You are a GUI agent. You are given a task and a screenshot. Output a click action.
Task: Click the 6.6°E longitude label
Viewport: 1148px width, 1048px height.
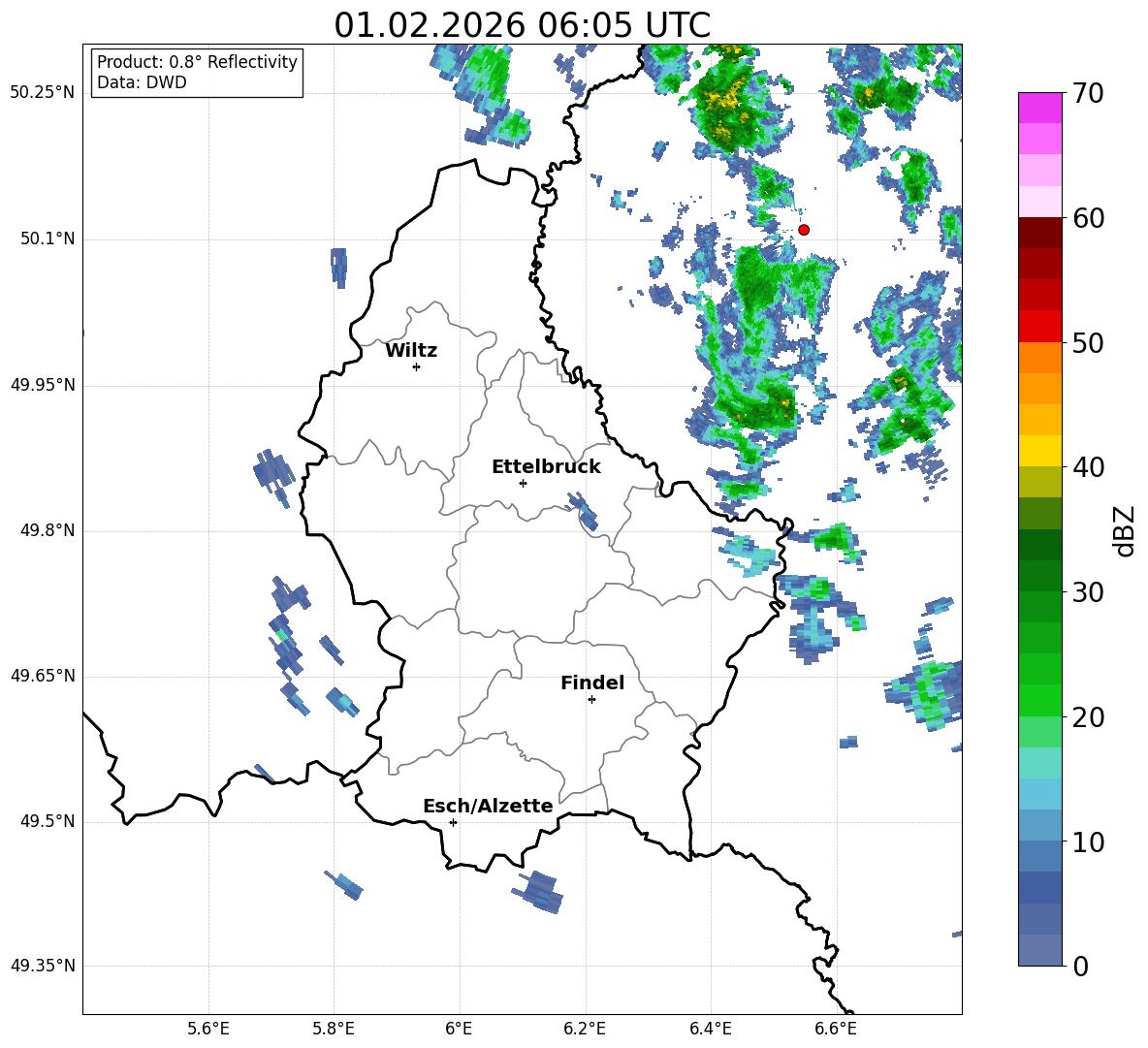836,1029
